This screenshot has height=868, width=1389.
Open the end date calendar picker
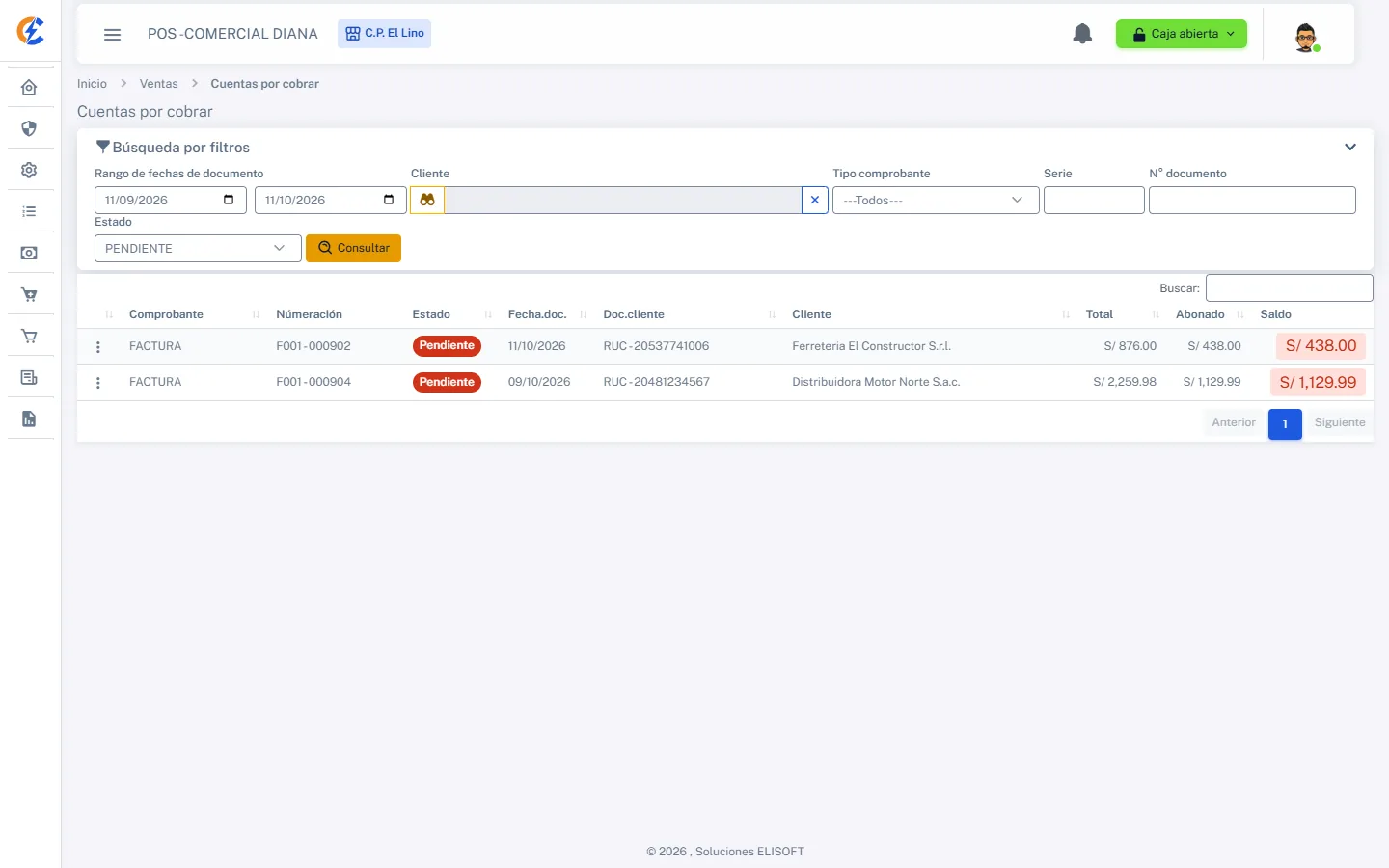389,200
